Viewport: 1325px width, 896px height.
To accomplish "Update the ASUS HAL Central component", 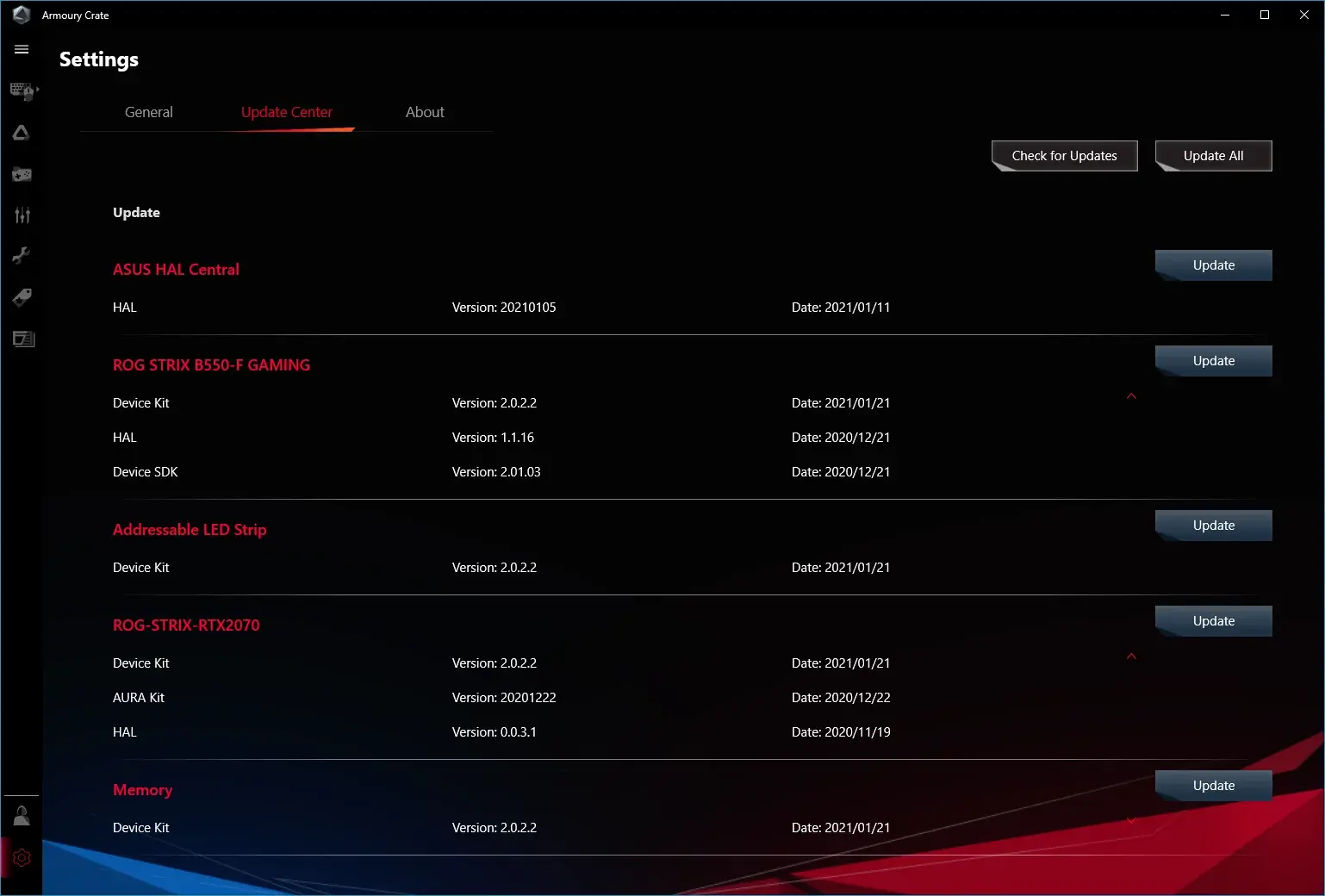I will pos(1213,265).
